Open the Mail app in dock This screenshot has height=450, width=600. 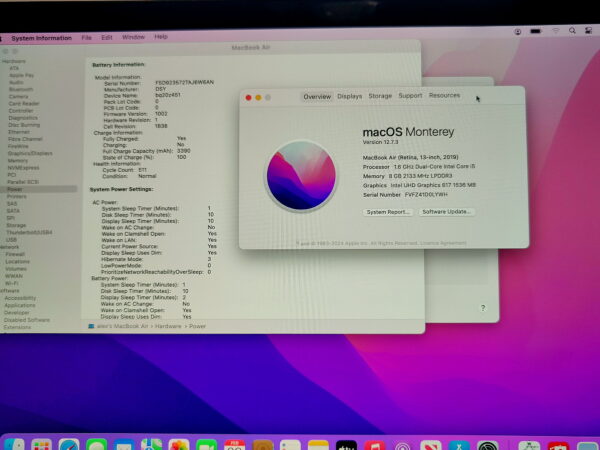[x=124, y=445]
